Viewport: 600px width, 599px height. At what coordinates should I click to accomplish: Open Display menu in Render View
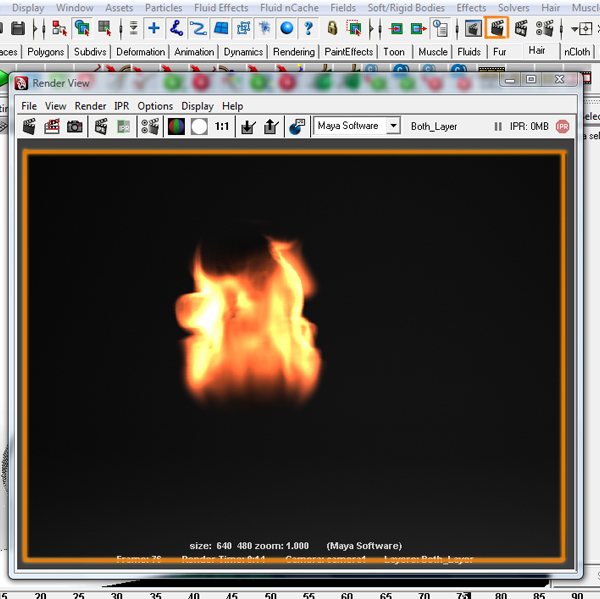click(x=197, y=106)
